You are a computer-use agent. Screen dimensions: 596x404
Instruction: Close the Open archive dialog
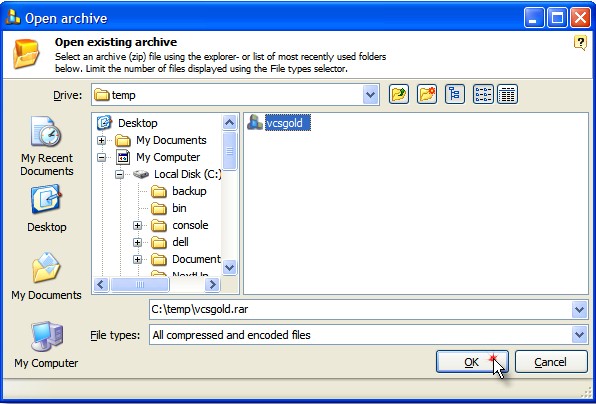click(x=580, y=18)
